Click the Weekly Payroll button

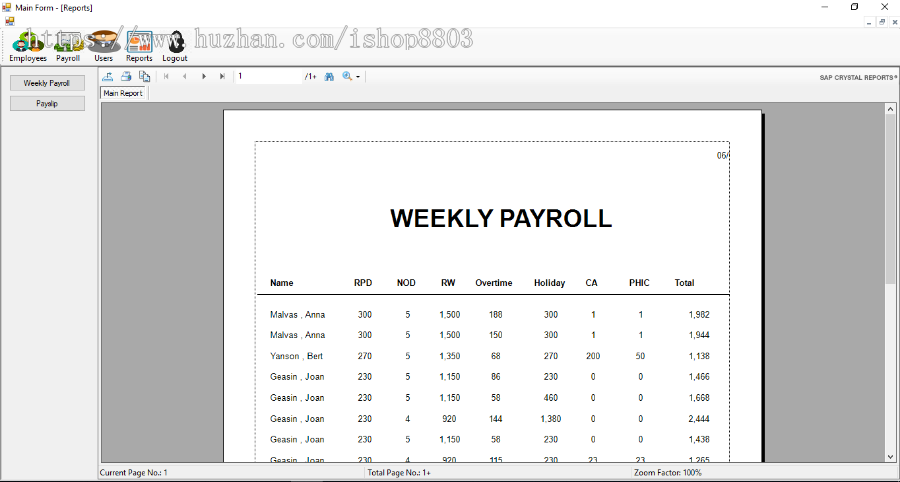(47, 83)
